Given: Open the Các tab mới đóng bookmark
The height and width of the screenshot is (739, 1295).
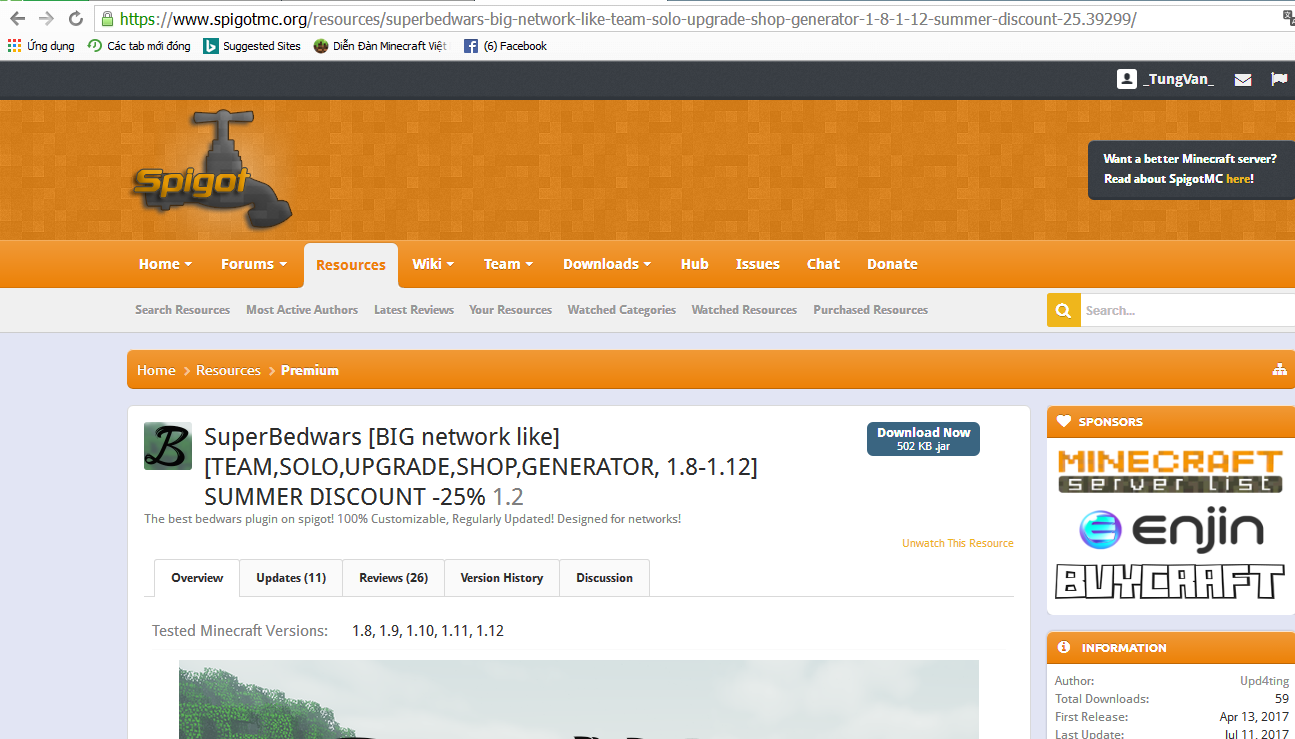Looking at the screenshot, I should point(139,46).
